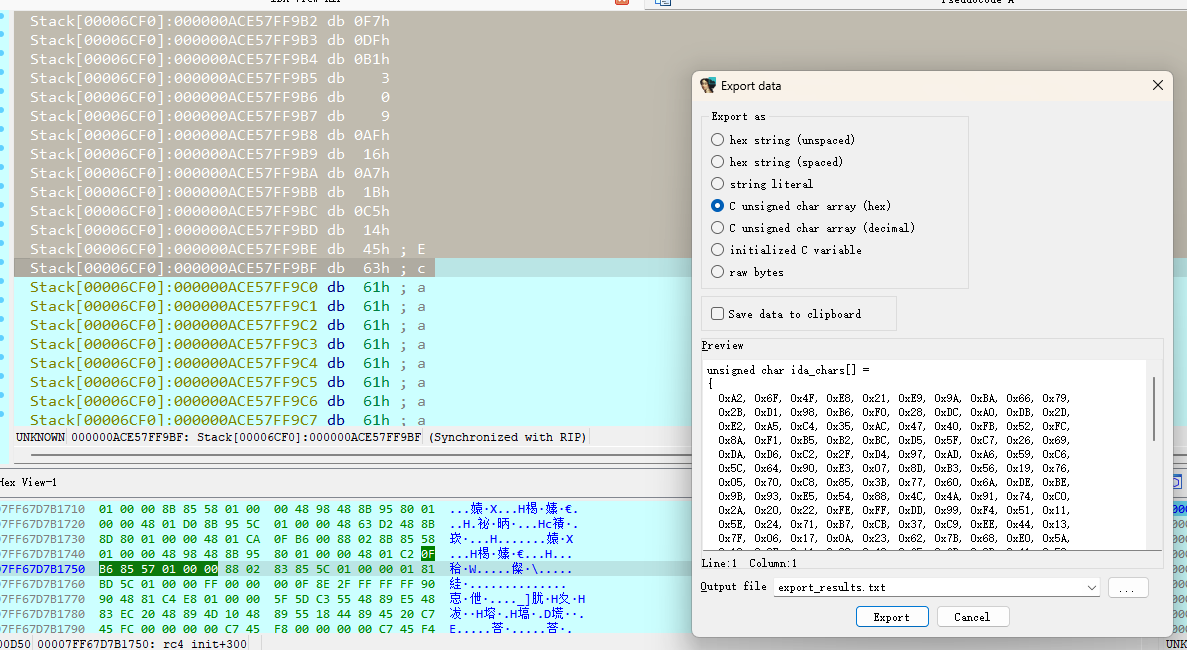This screenshot has width=1187, height=650.
Task: Close the Export data dialog with X
Action: tap(1157, 86)
